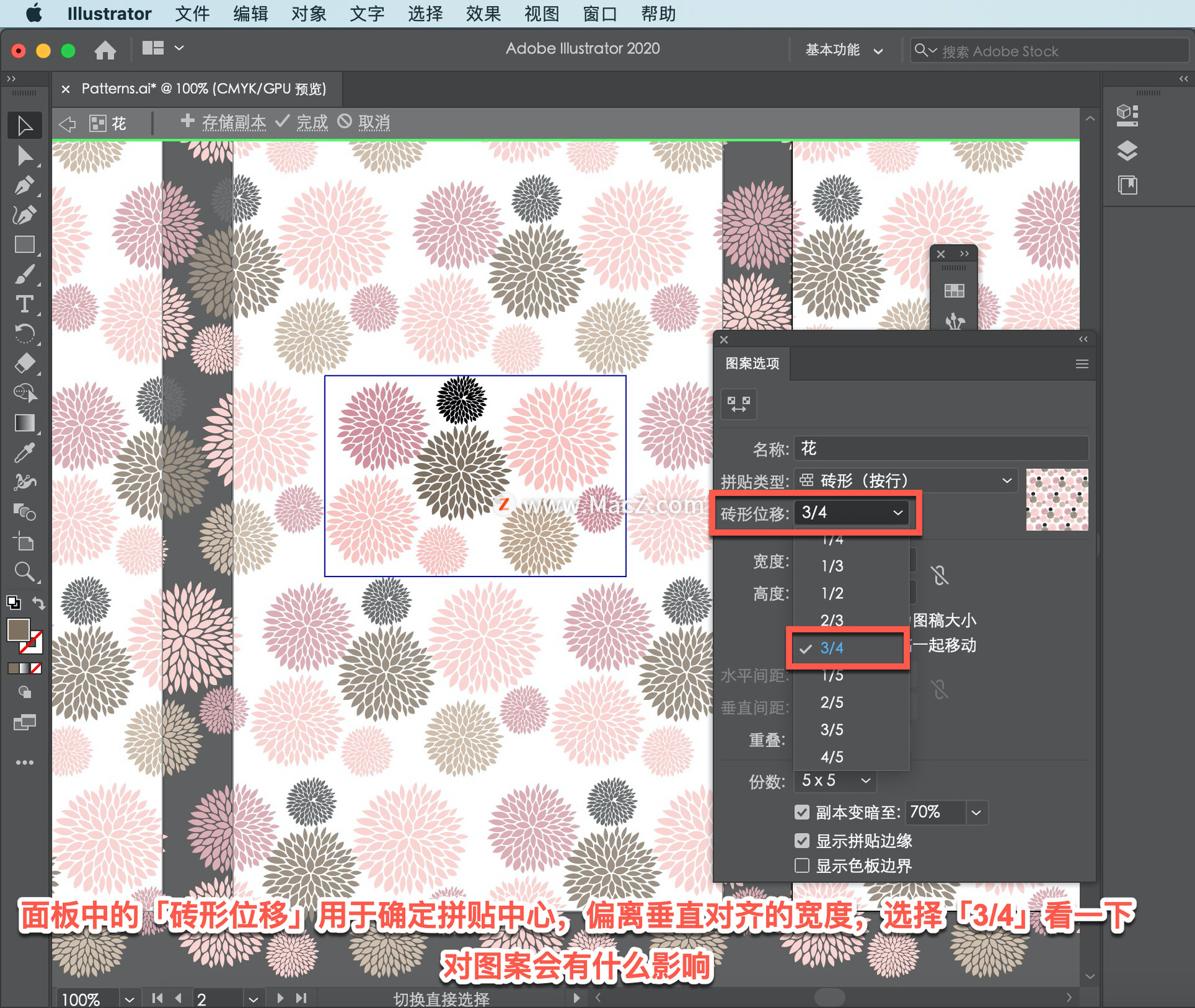
Task: Select the Paintbrush tool
Action: tap(25, 275)
